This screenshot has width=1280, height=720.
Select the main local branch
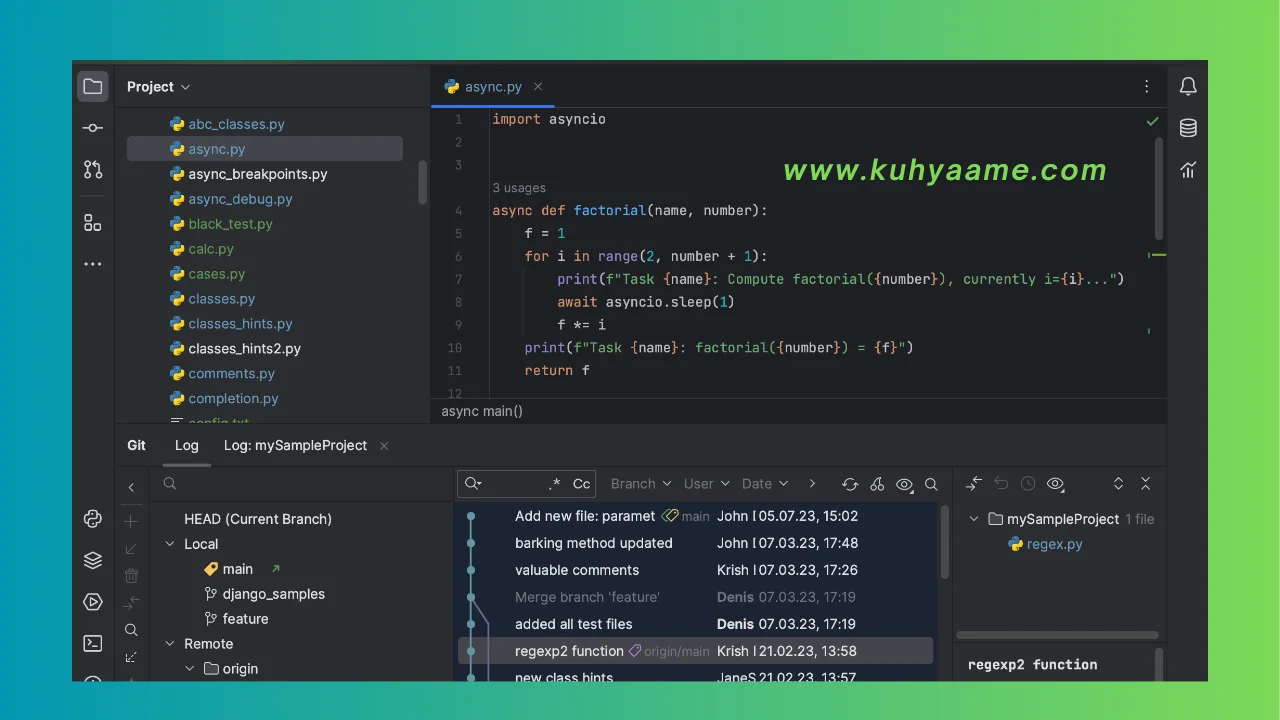pos(237,569)
